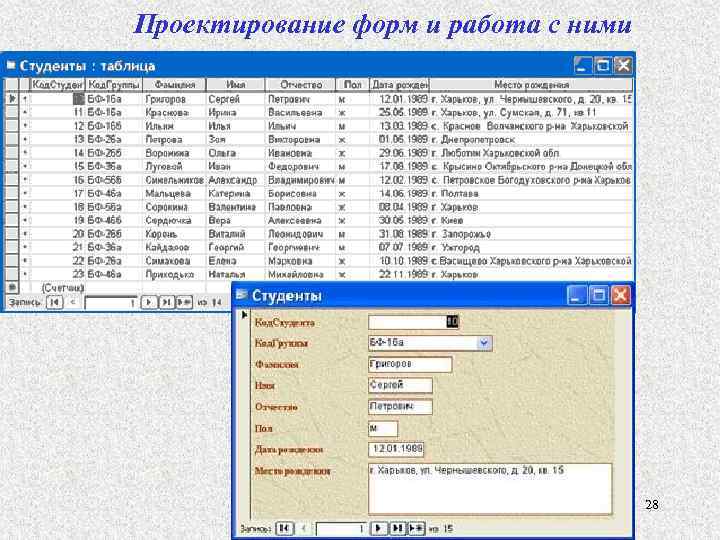720x540 pixels.
Task: Close the Студенты : таблица window
Action: point(624,65)
